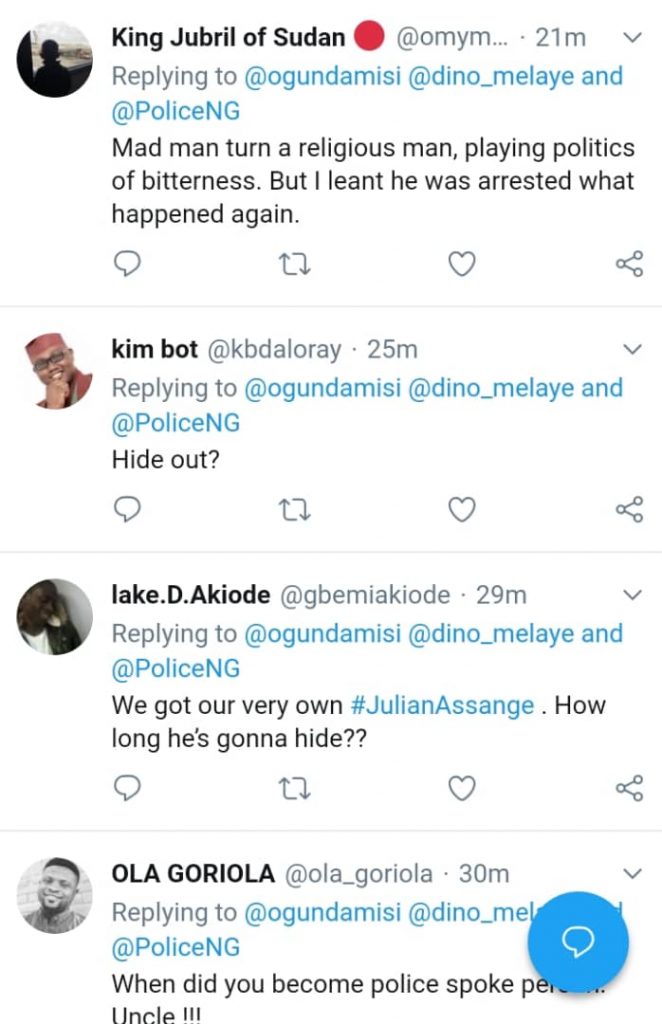Reply to lake.D.Akiode's Julian Assange tweet

[127, 788]
